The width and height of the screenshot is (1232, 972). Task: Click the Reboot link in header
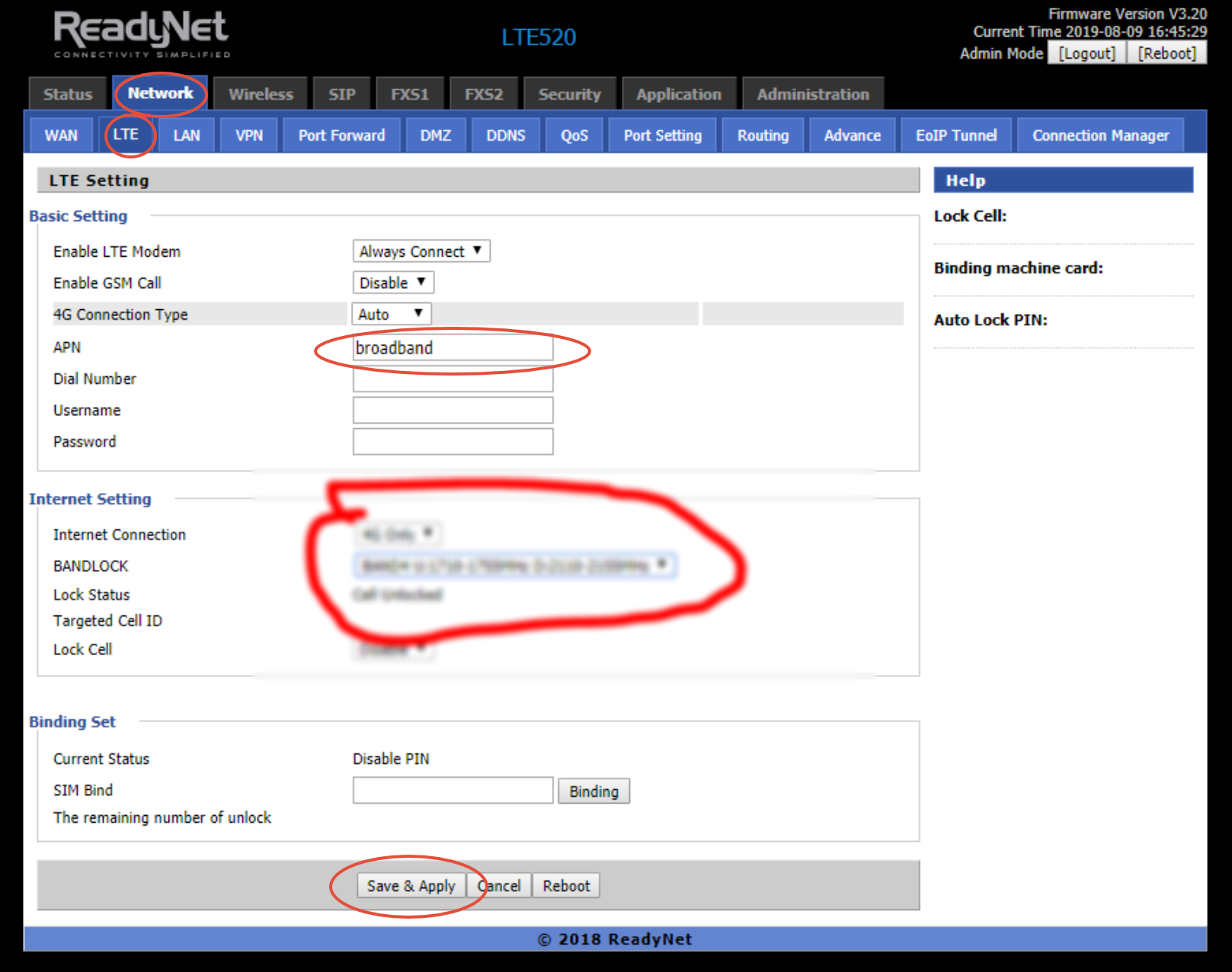pyautogui.click(x=1166, y=53)
